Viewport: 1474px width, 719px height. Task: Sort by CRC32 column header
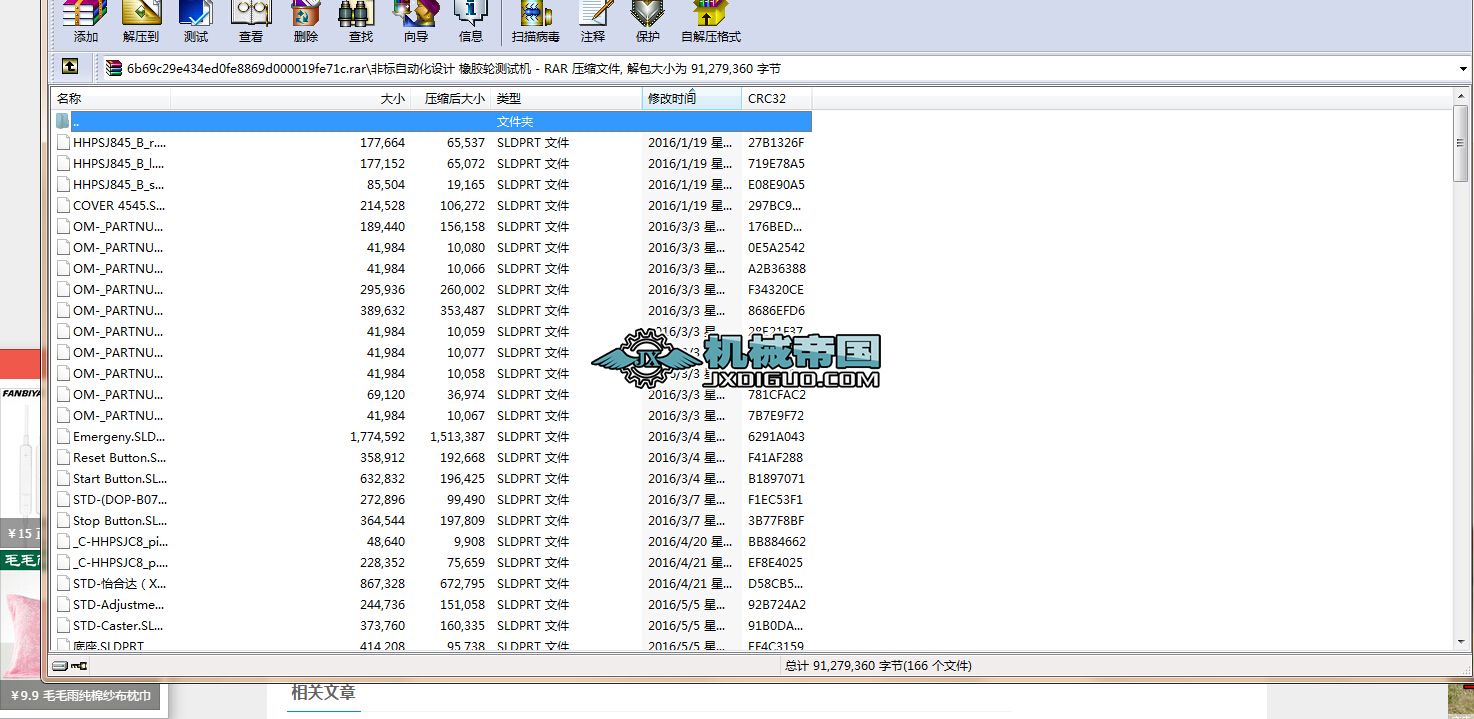[777, 98]
